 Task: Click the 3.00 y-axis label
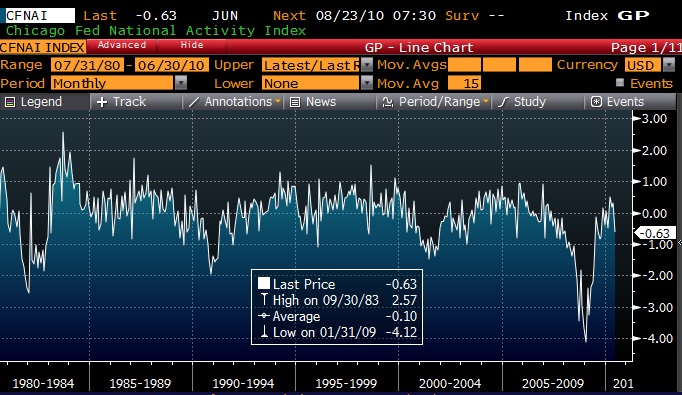655,118
